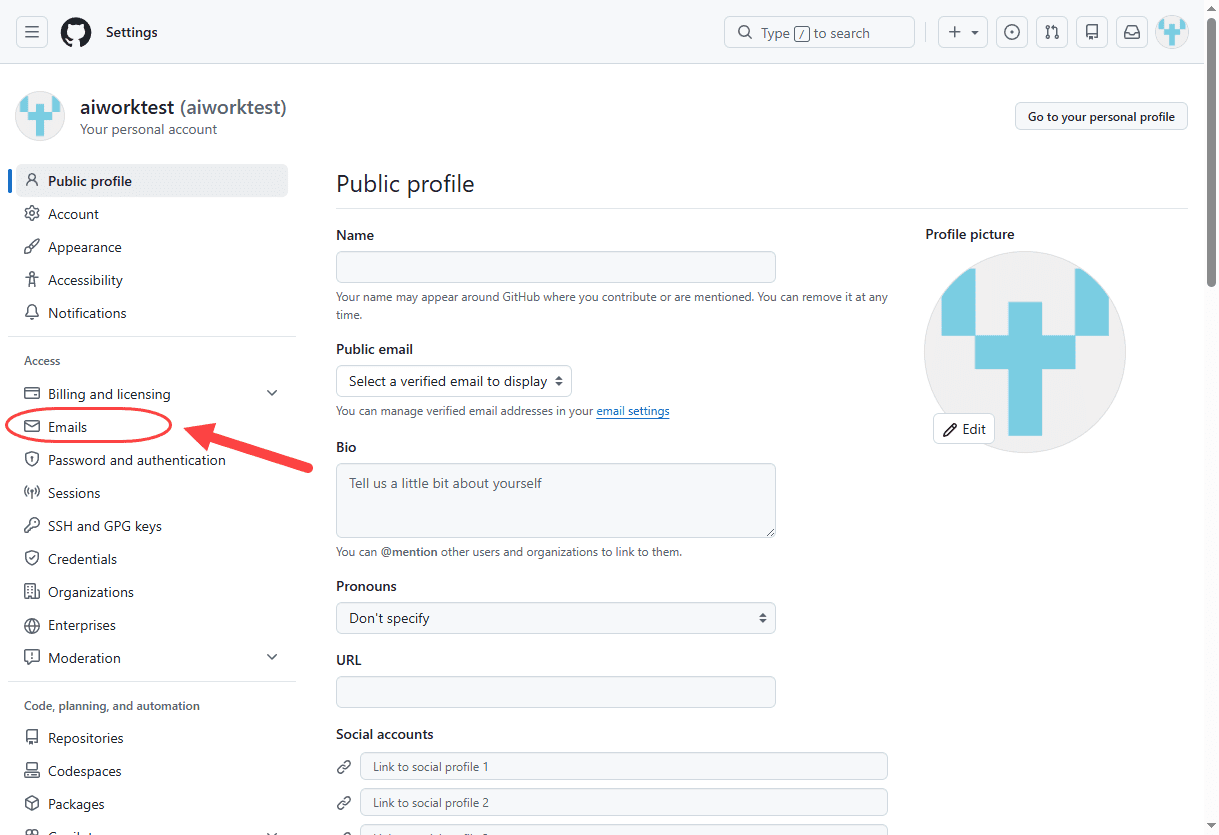Image resolution: width=1219 pixels, height=835 pixels.
Task: Click the GitHub logo icon
Action: (76, 32)
